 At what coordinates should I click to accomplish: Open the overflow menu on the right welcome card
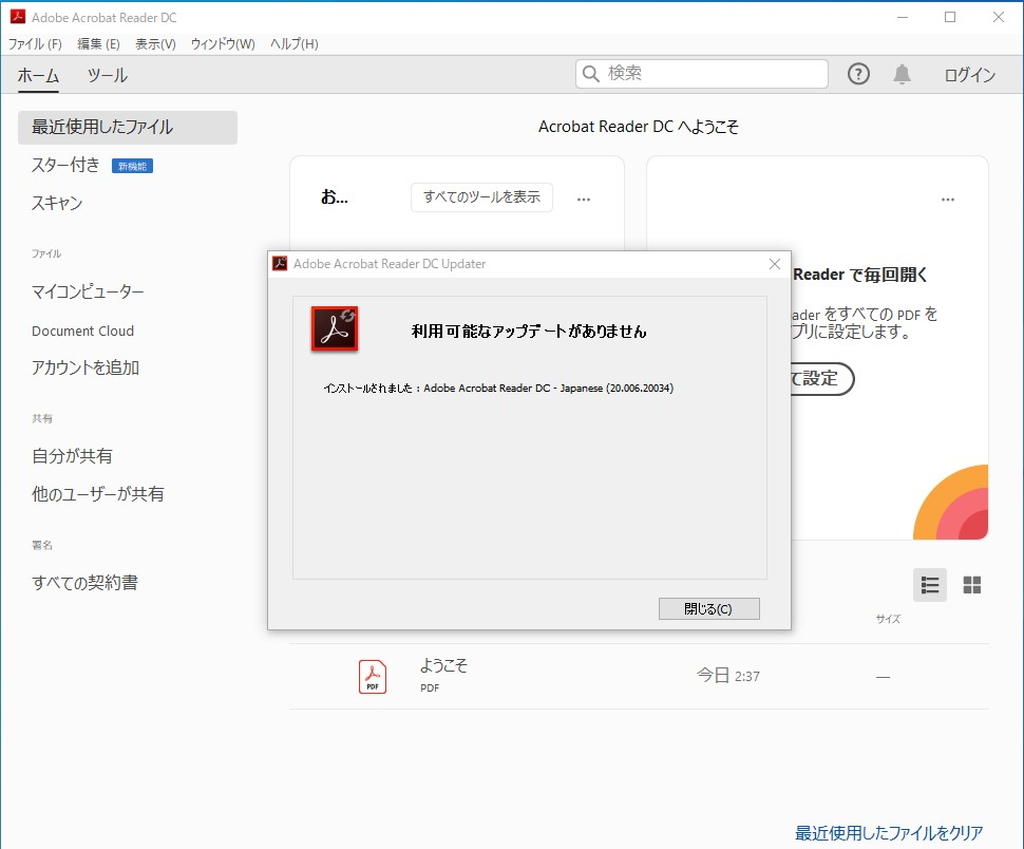click(x=947, y=199)
